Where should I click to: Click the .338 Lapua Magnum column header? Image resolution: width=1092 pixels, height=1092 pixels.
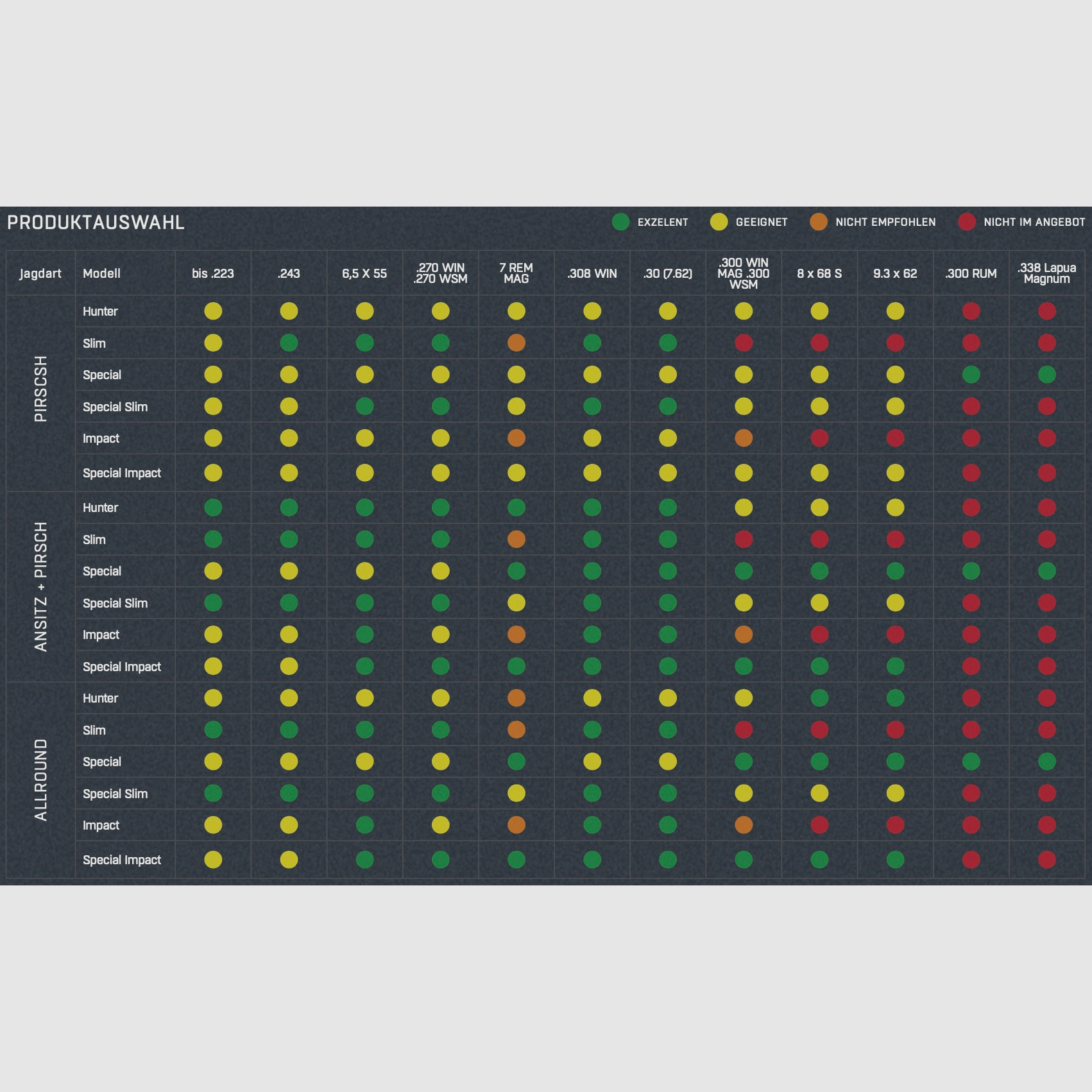1046,273
